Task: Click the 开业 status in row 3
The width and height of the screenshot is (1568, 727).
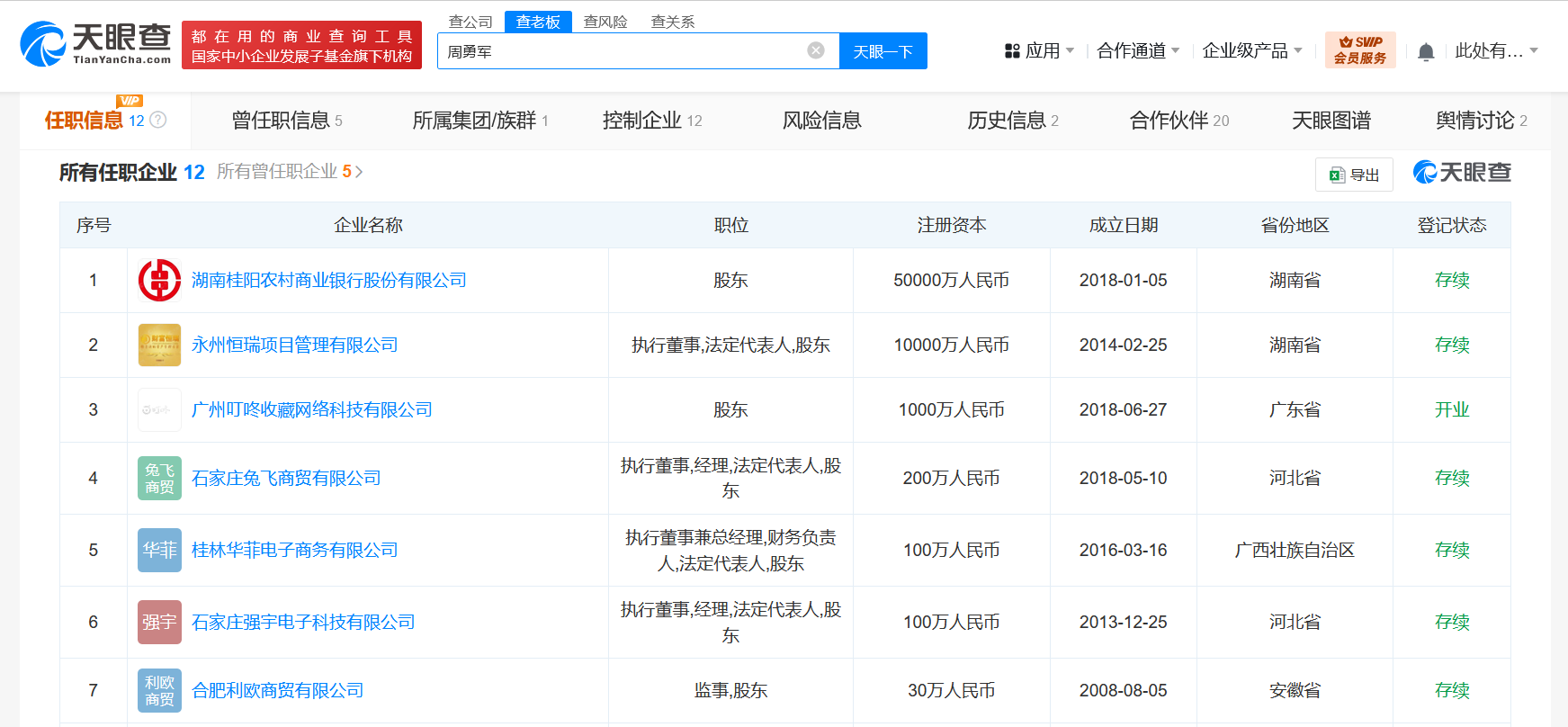Action: 1452,409
